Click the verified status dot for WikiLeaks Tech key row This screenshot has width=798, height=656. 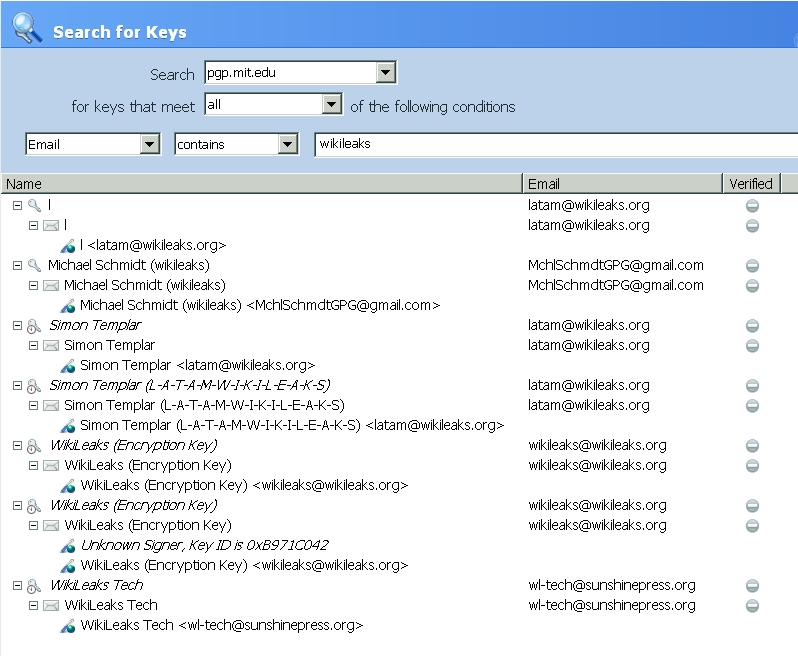tap(752, 586)
